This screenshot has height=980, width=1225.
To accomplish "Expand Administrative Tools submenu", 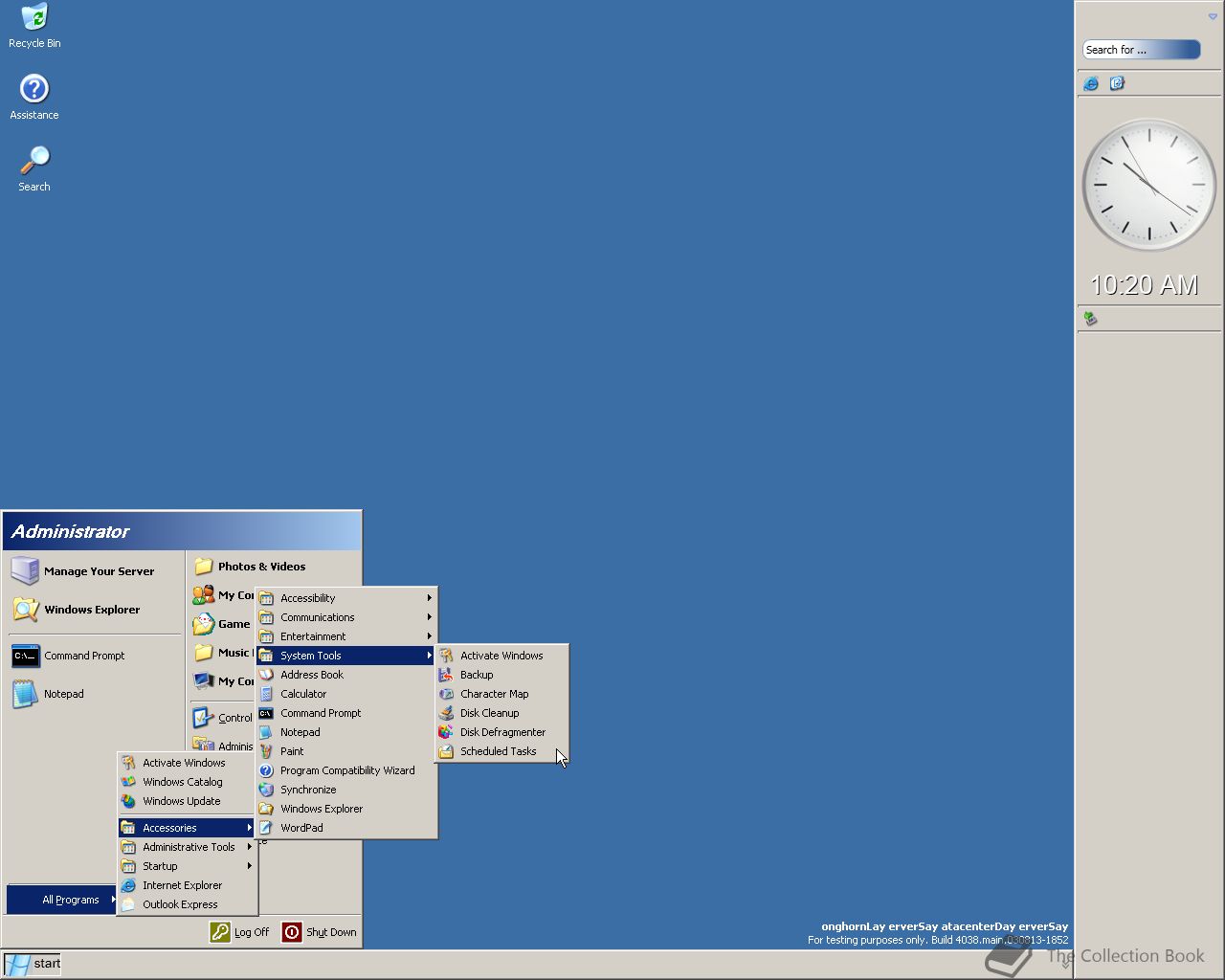I will pyautogui.click(x=188, y=847).
